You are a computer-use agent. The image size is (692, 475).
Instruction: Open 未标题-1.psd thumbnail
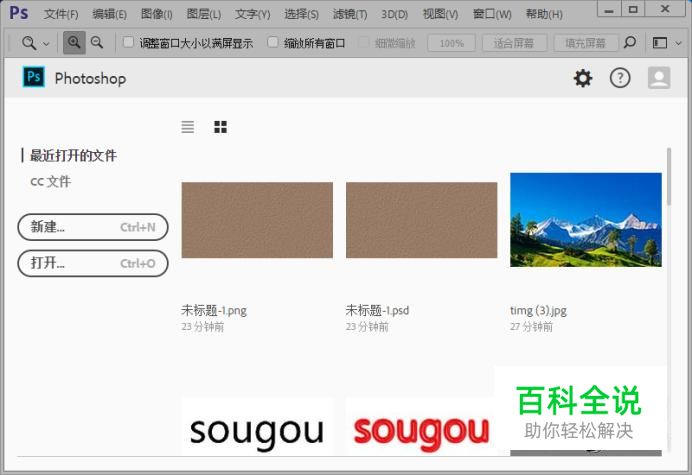click(x=421, y=220)
